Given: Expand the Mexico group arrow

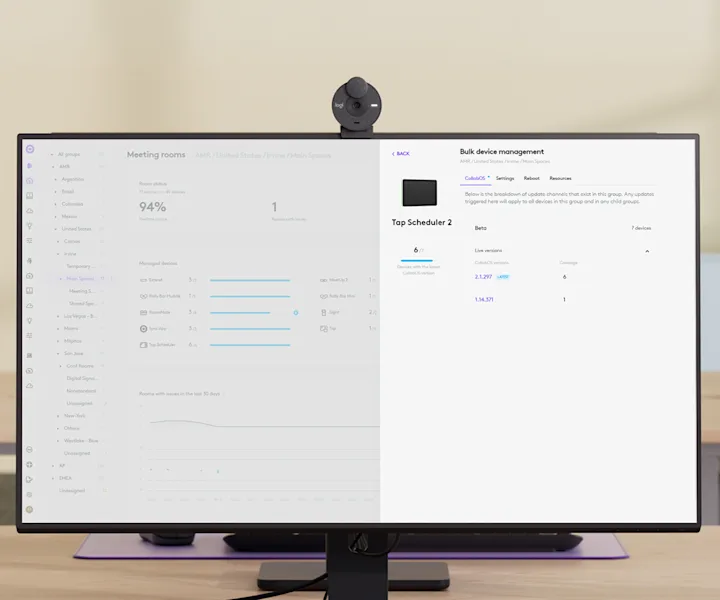Looking at the screenshot, I should click(56, 216).
